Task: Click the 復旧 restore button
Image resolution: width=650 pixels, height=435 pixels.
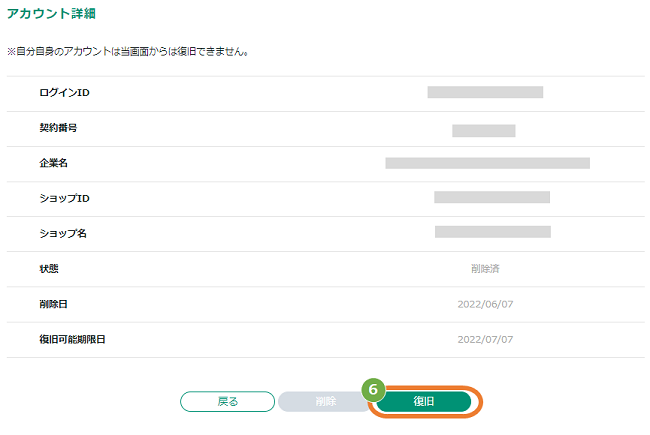Action: tap(424, 401)
